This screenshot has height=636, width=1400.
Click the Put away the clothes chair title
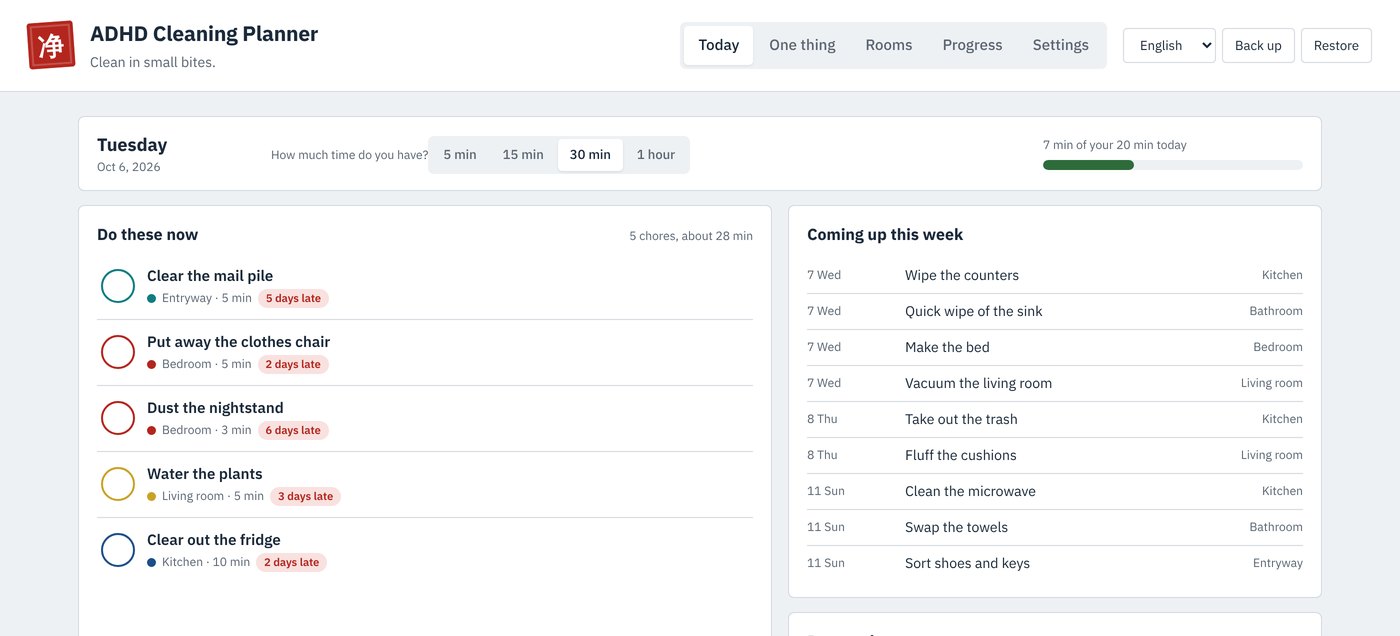click(238, 342)
